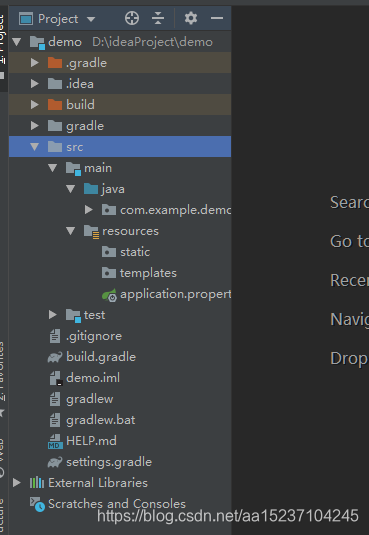
Task: Select the src folder icon
Action: [55, 147]
